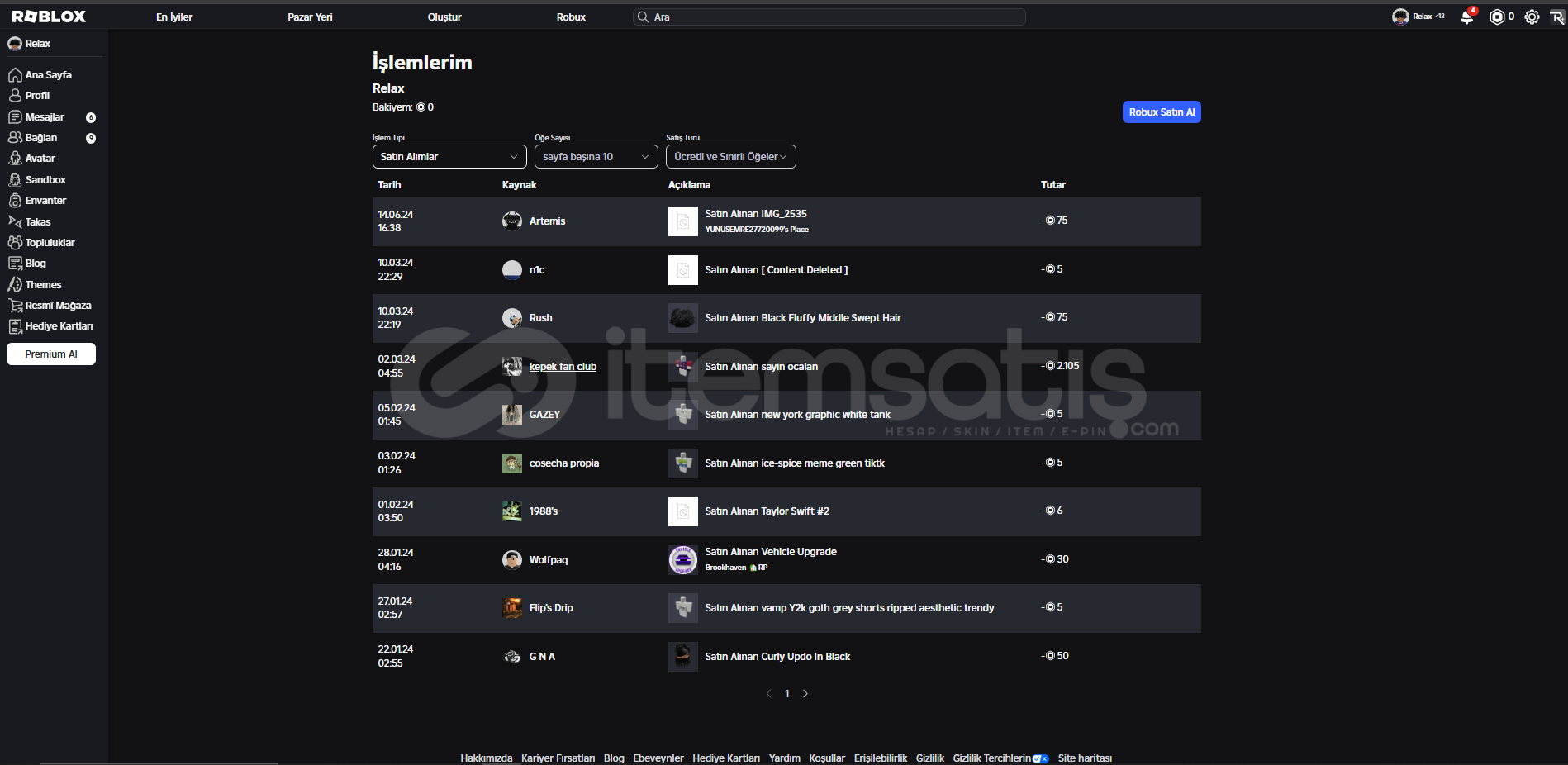Click the Rush source avatar icon

(x=512, y=318)
